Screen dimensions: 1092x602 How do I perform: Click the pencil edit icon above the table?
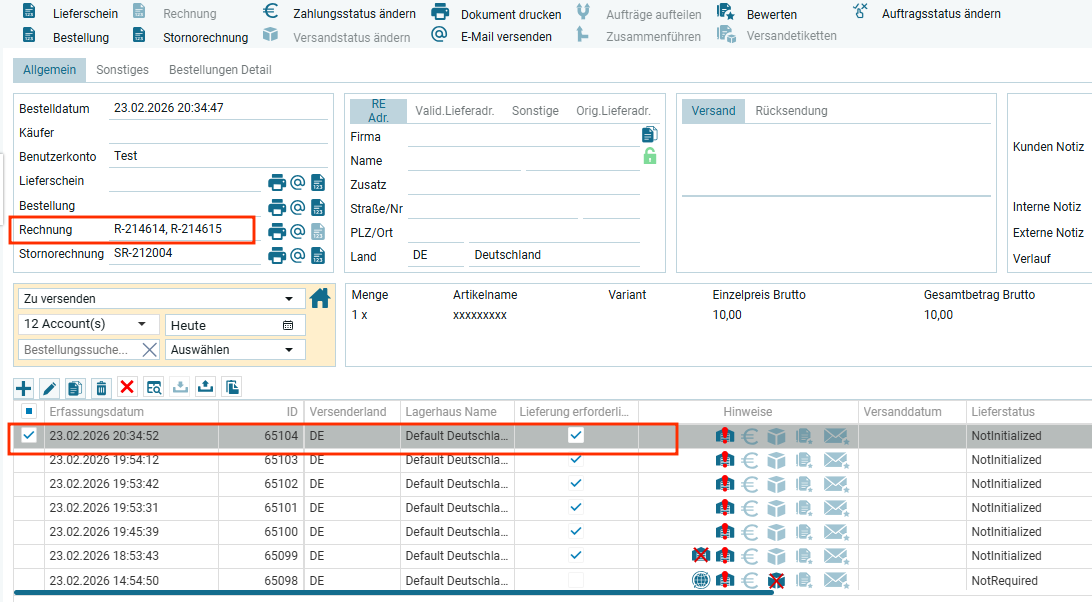pos(49,388)
